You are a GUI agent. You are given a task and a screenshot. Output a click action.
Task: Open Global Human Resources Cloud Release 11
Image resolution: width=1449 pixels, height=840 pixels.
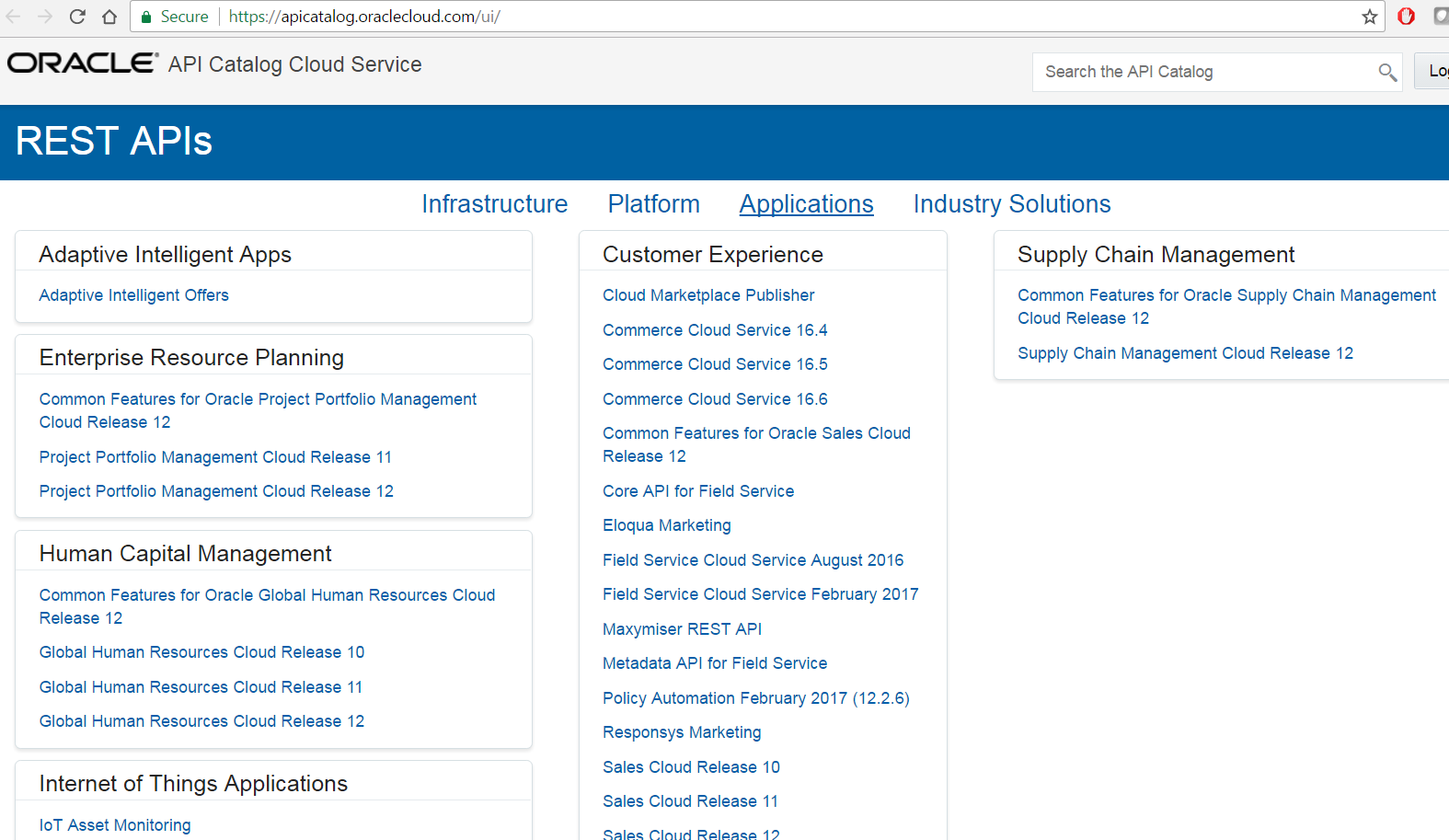[201, 687]
